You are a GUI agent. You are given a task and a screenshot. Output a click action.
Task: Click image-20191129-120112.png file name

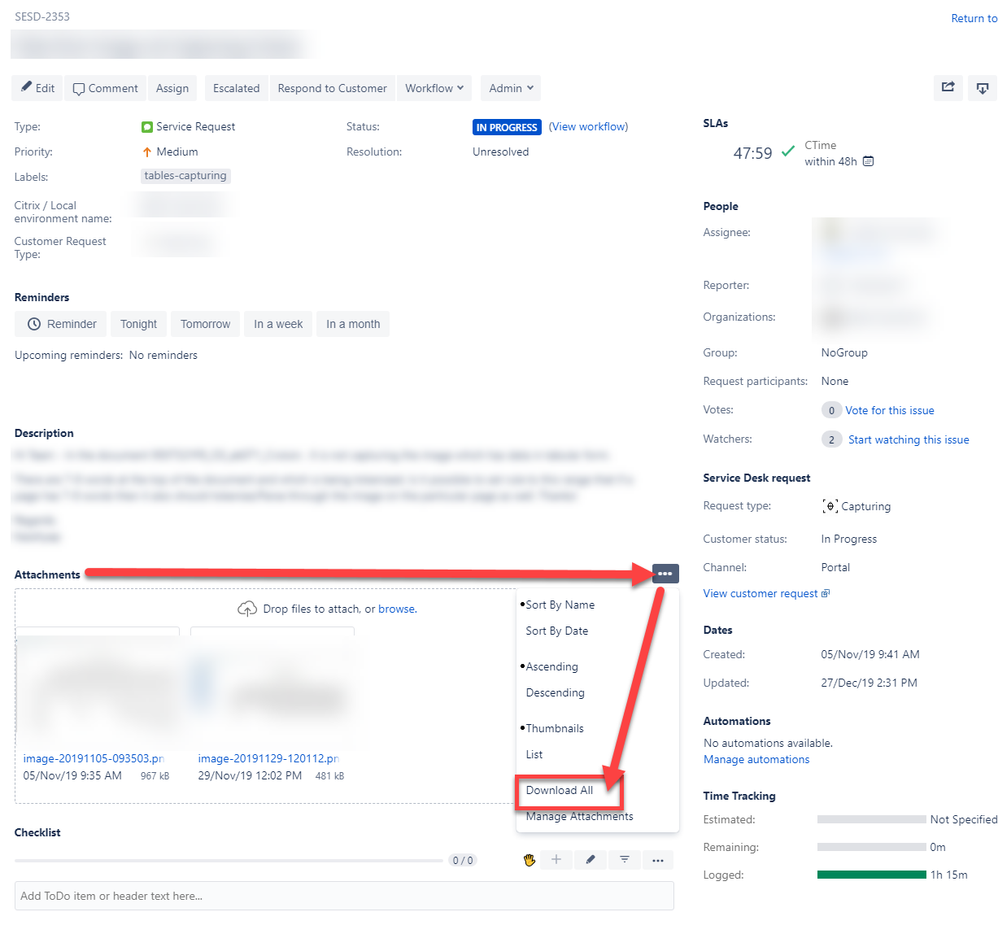click(x=269, y=759)
